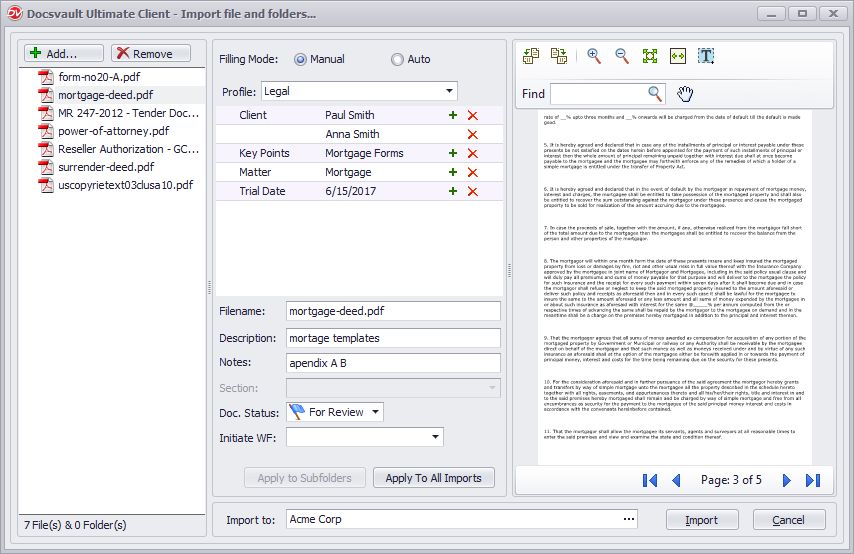This screenshot has height=554, width=854.
Task: Open the Profile Legal dropdown
Action: 449,91
